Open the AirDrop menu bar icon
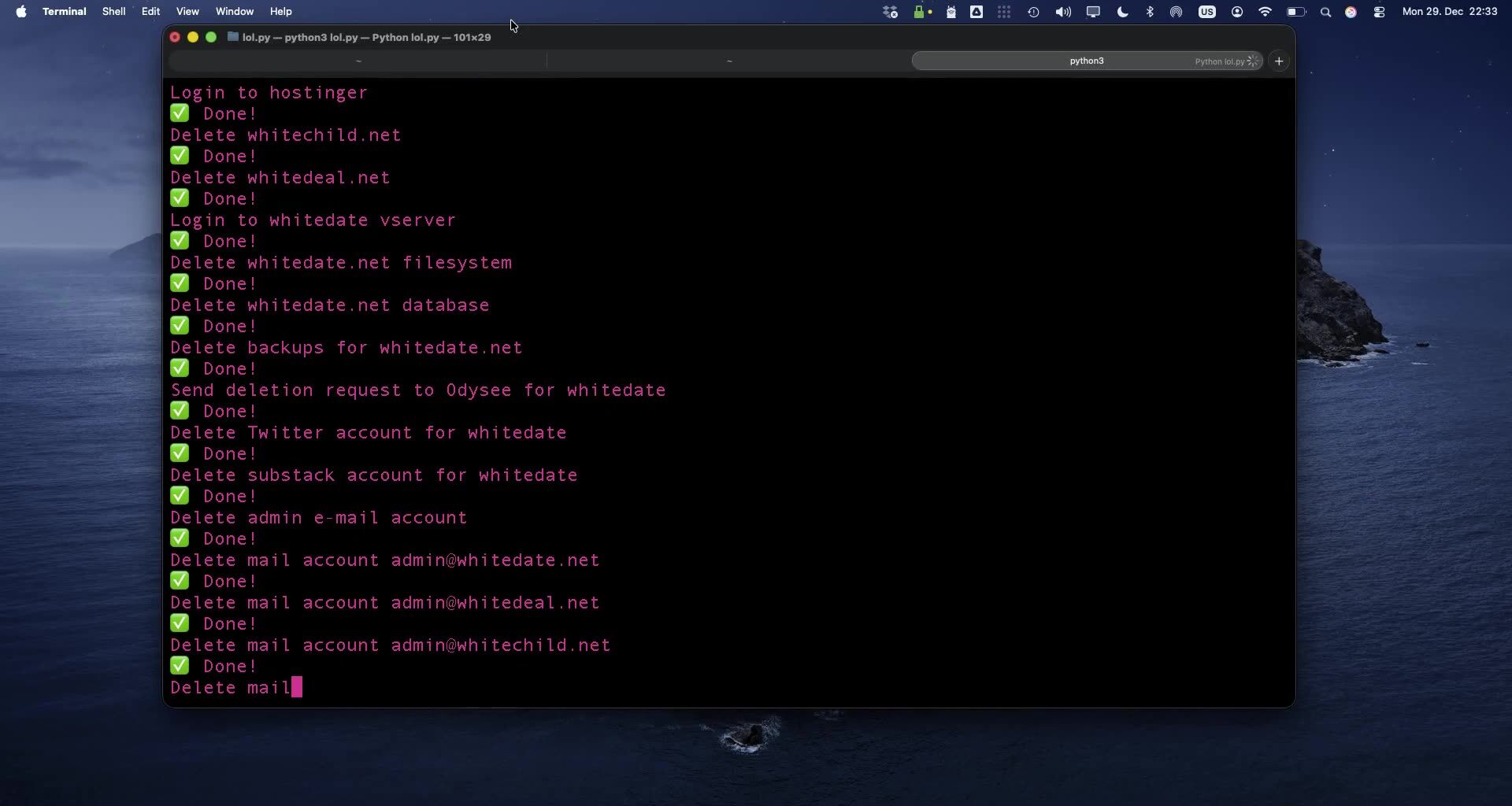1512x806 pixels. [1176, 12]
